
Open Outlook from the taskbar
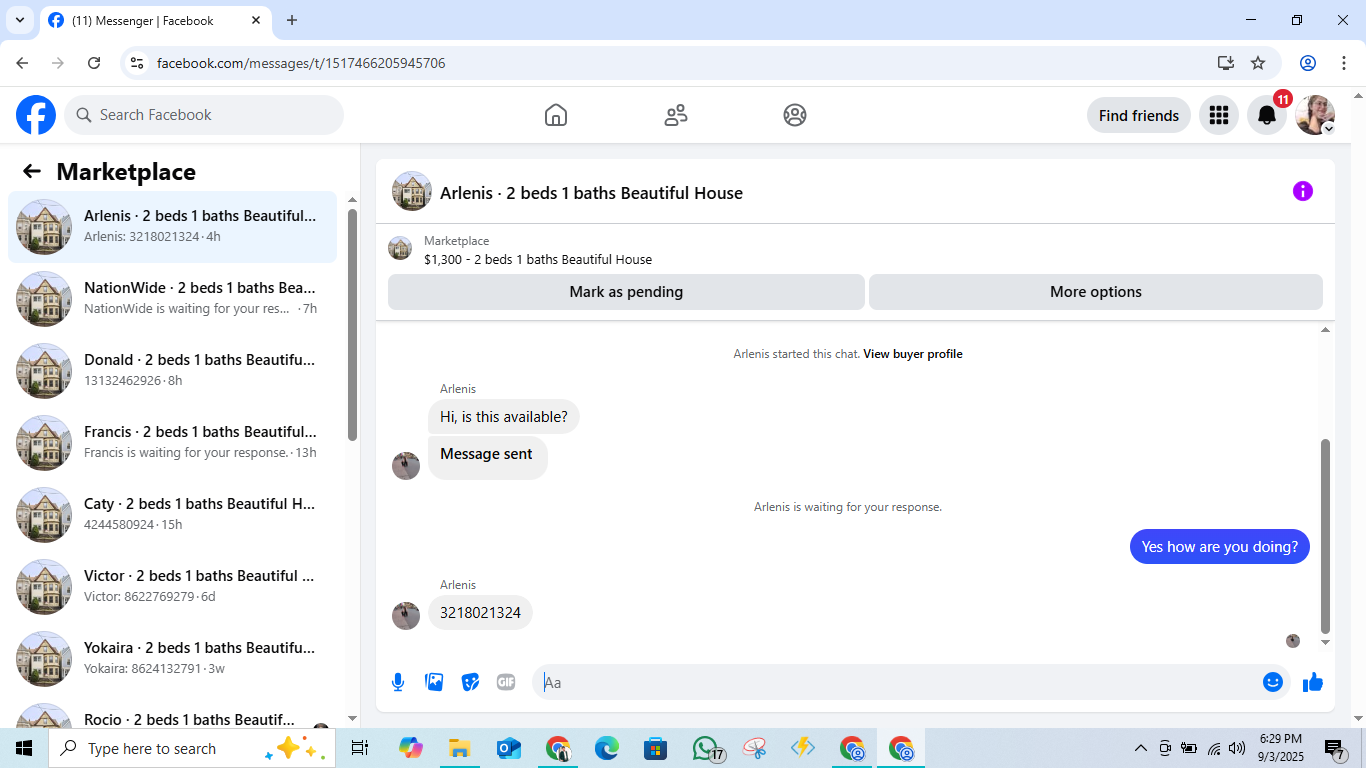[x=509, y=748]
